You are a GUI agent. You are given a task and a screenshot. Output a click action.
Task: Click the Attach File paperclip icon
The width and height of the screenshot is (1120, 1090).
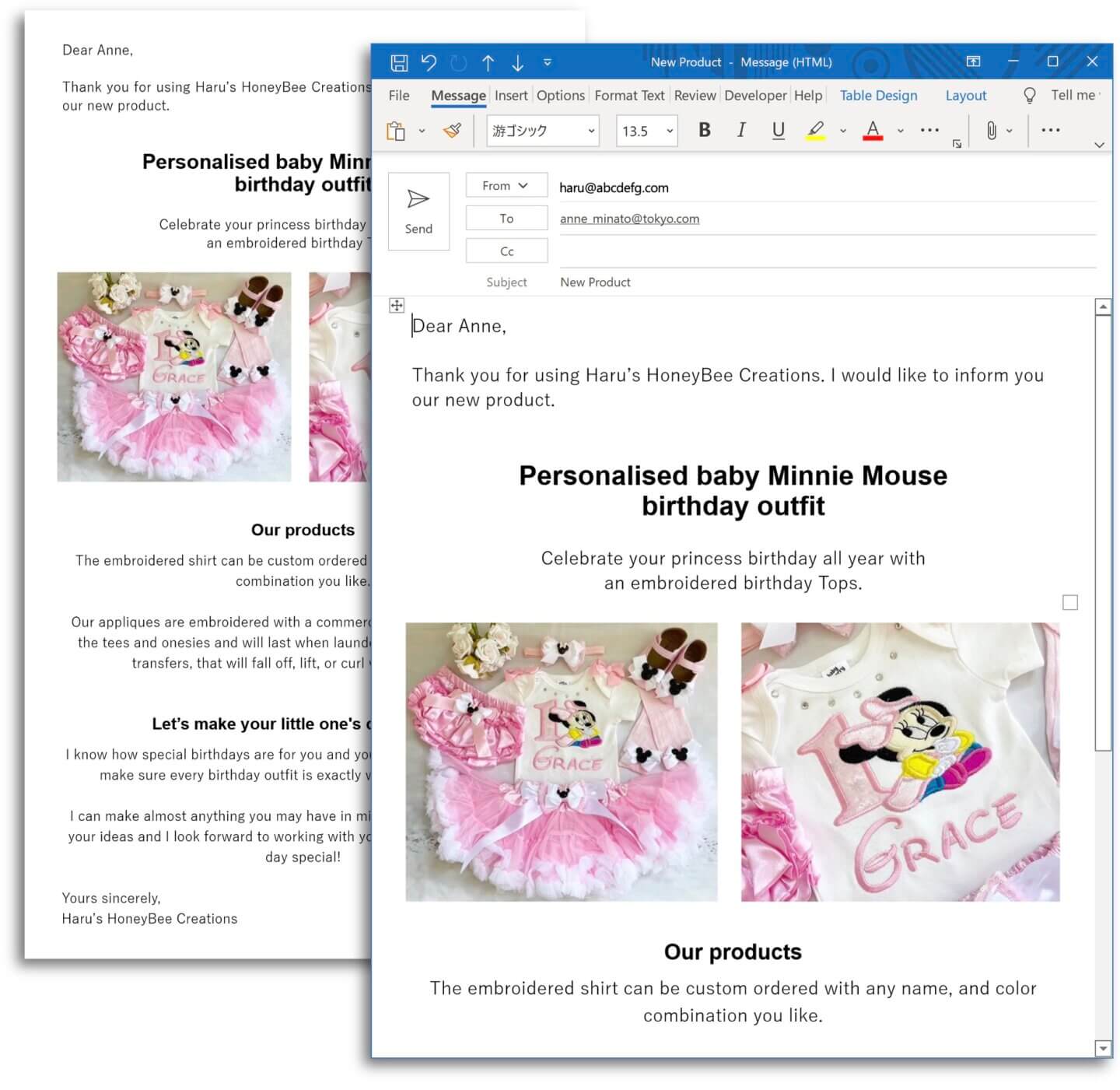point(991,130)
